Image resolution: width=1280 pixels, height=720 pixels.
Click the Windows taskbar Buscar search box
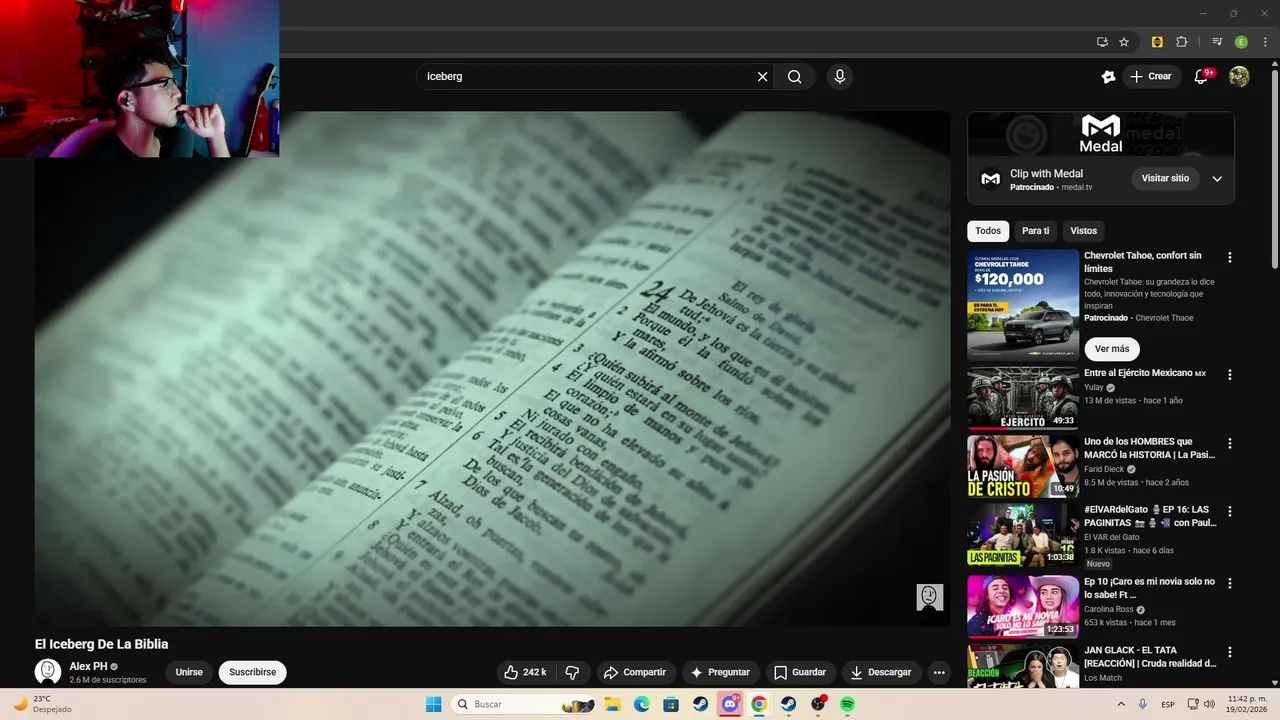524,704
